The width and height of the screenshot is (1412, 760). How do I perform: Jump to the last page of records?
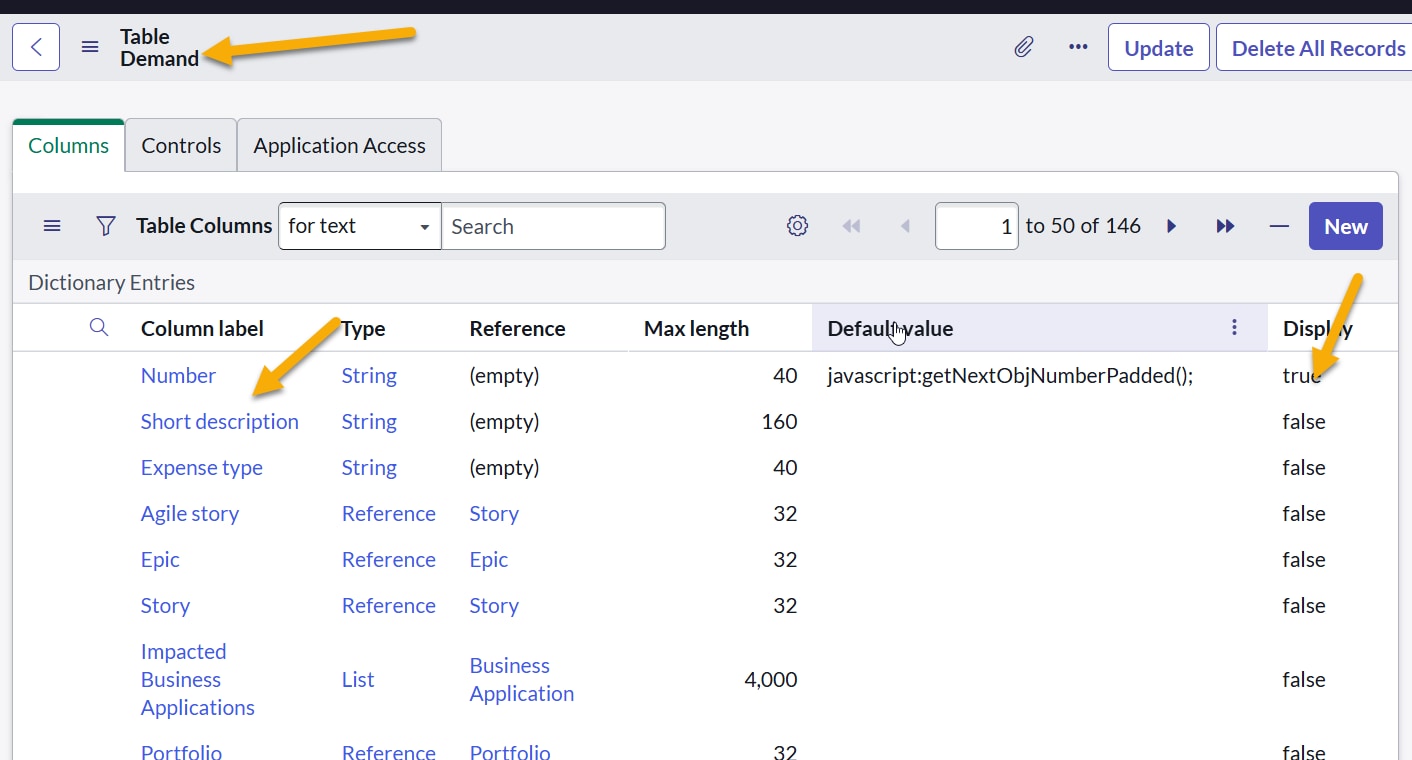coord(1225,226)
